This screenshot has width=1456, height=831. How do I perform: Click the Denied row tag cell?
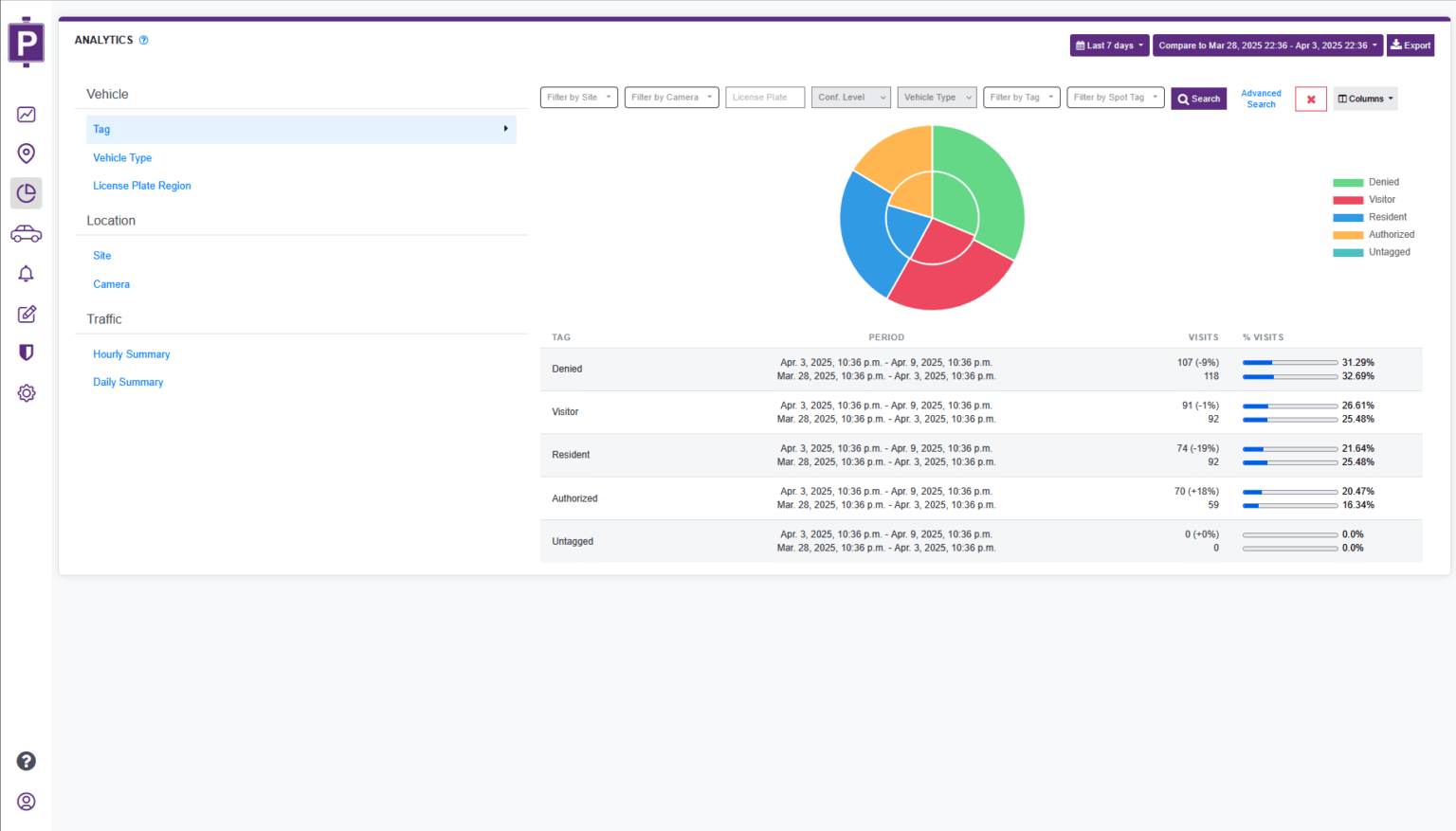pyautogui.click(x=567, y=370)
